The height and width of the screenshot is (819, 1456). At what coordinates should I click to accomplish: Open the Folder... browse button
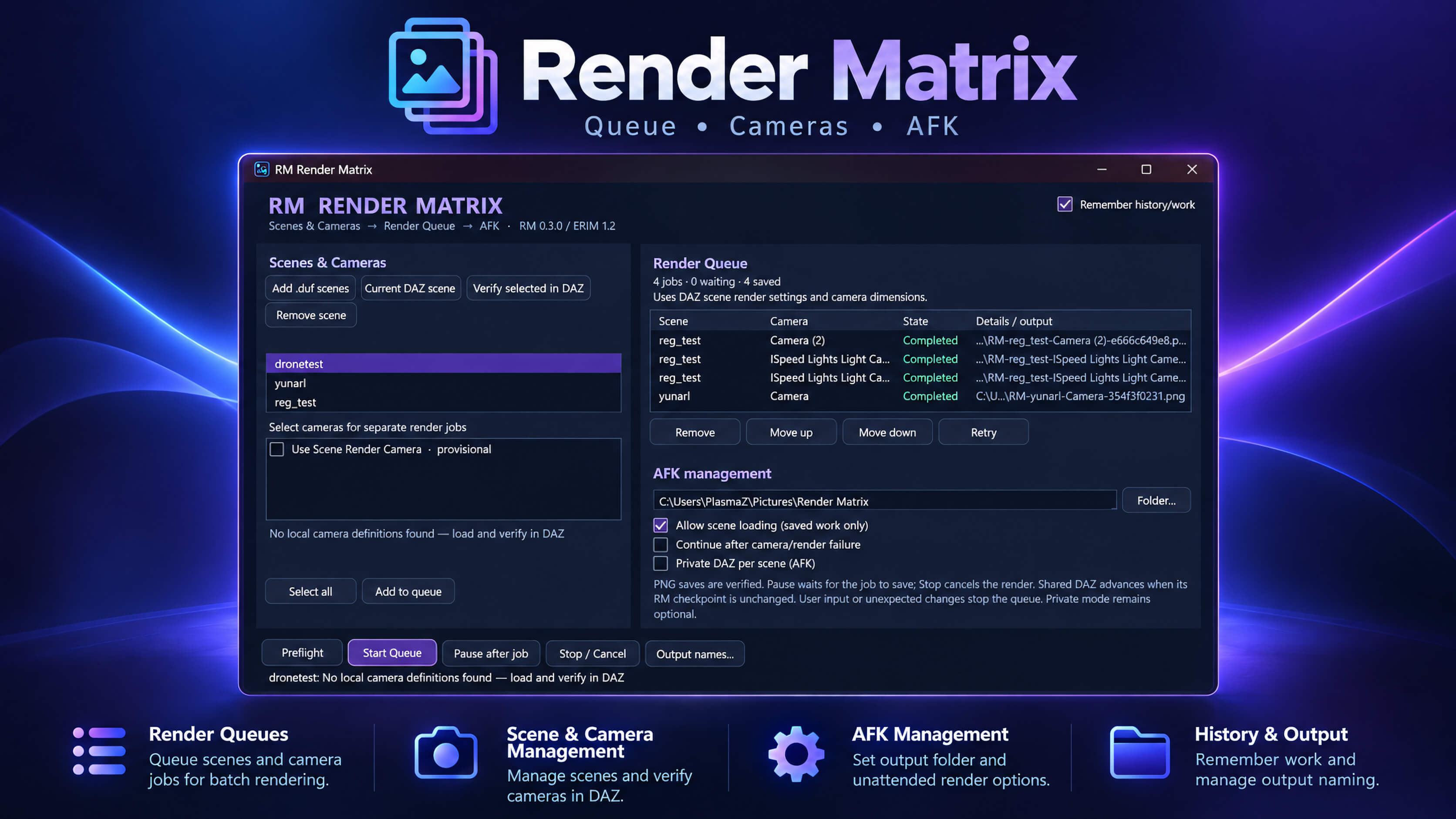click(x=1156, y=500)
